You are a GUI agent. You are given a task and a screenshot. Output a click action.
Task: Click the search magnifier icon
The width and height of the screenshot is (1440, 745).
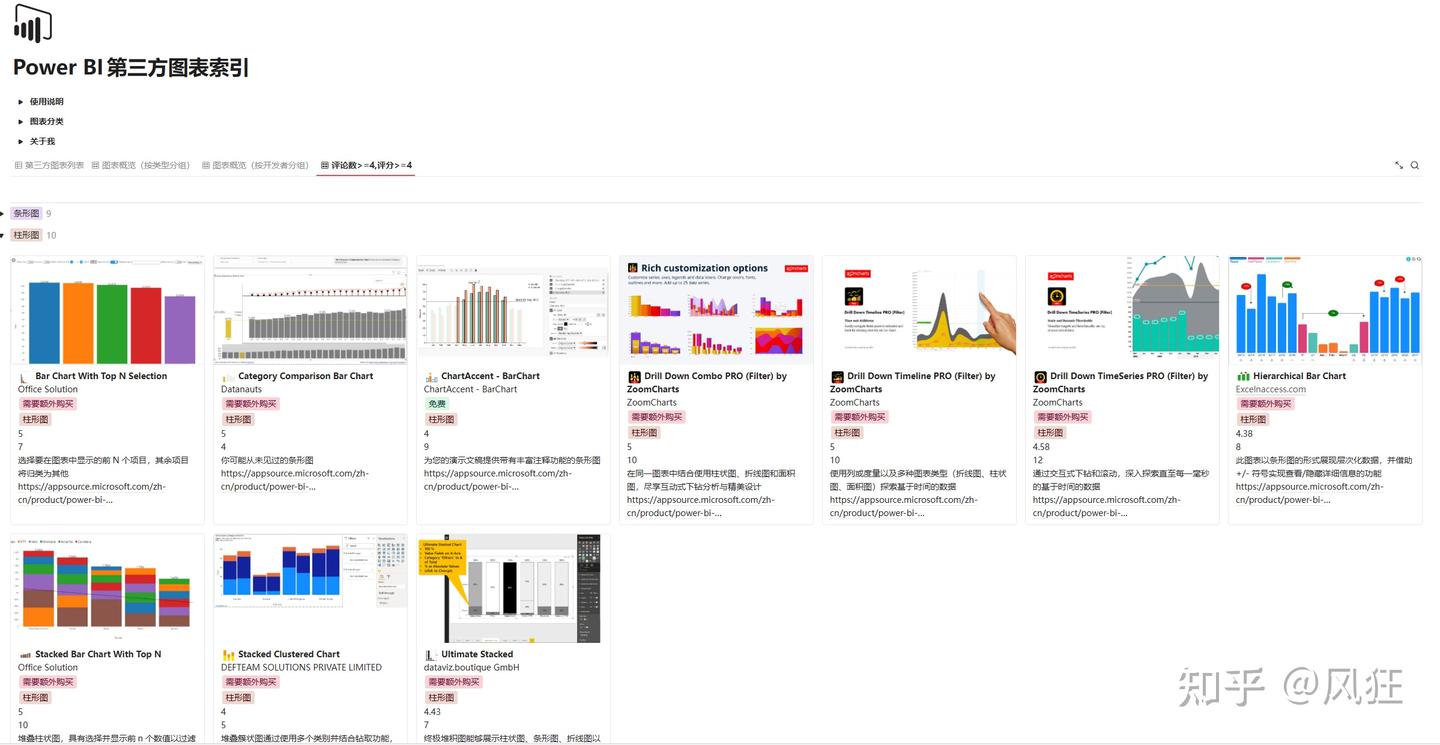(x=1415, y=165)
